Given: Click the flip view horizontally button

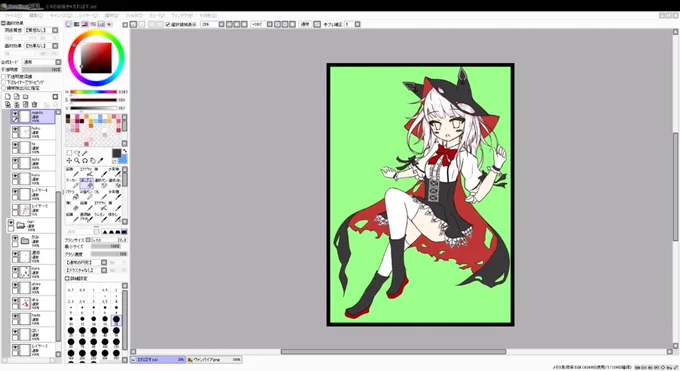Looking at the screenshot, I should [x=317, y=24].
